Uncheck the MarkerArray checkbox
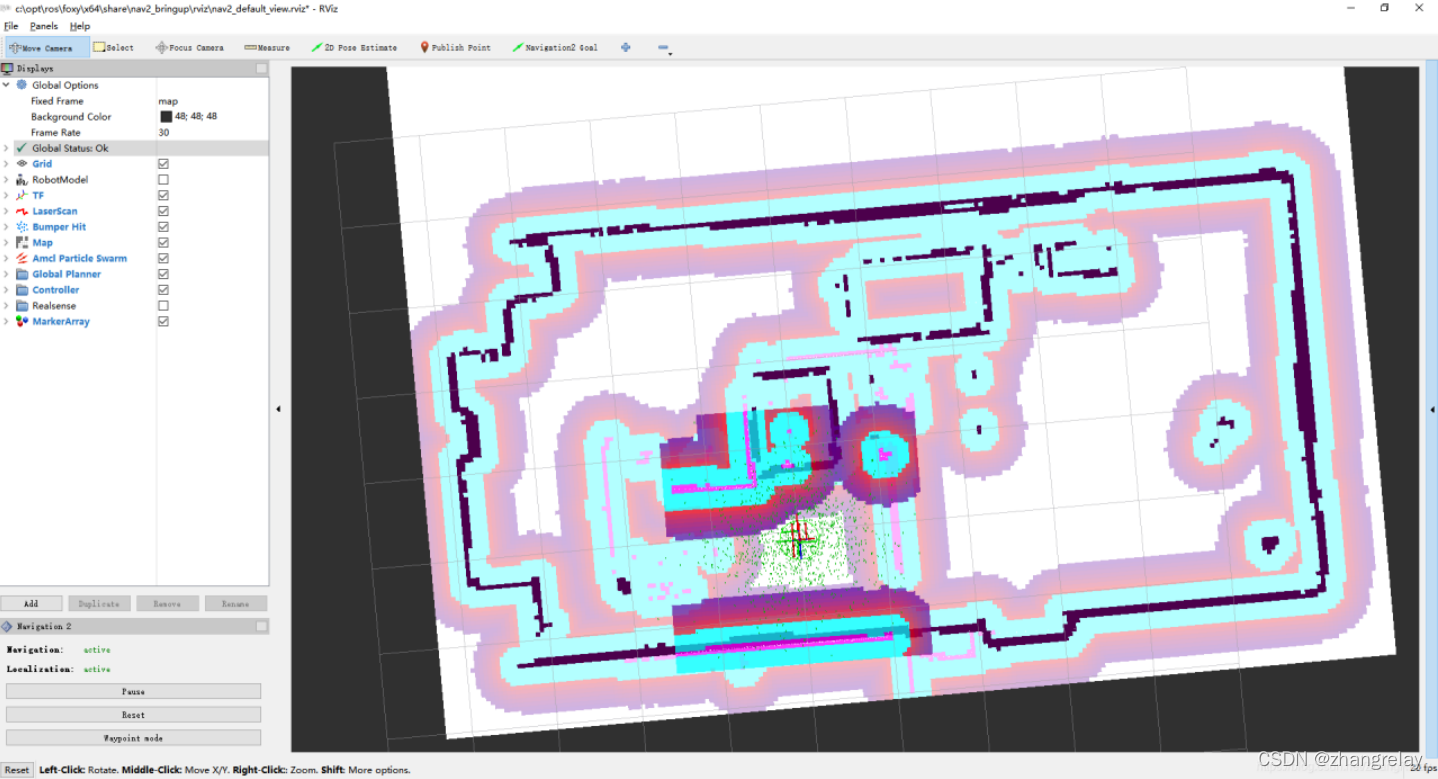Image resolution: width=1438 pixels, height=779 pixels. pyautogui.click(x=163, y=321)
